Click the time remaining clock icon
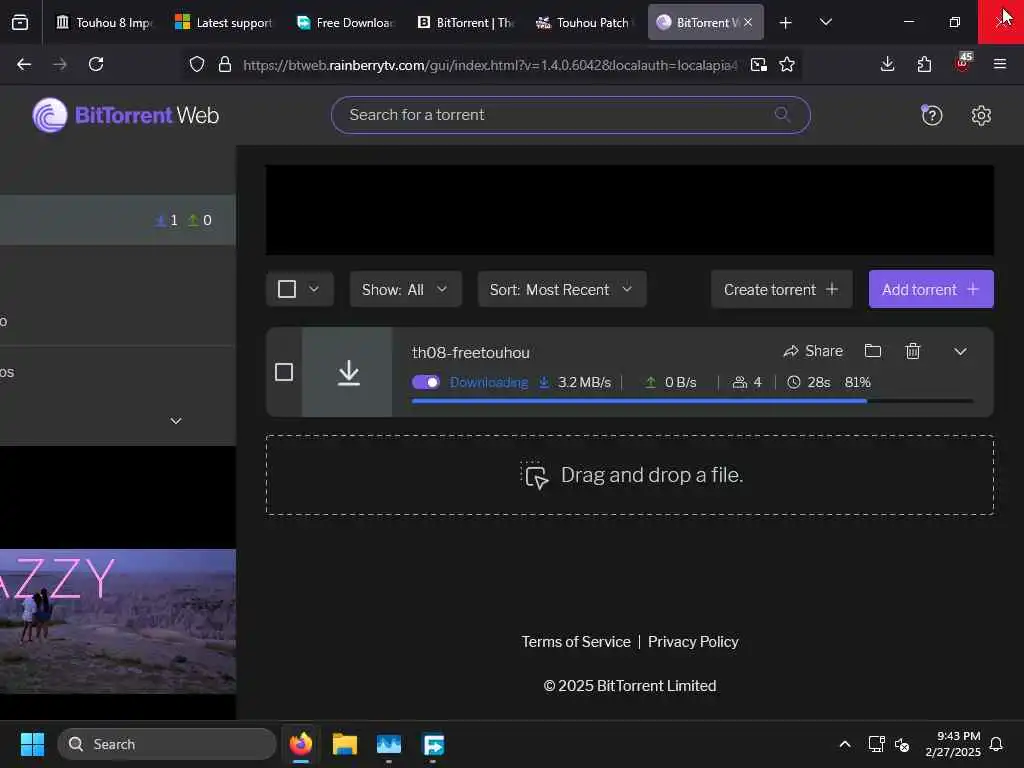The height and width of the screenshot is (768, 1024). click(x=793, y=382)
